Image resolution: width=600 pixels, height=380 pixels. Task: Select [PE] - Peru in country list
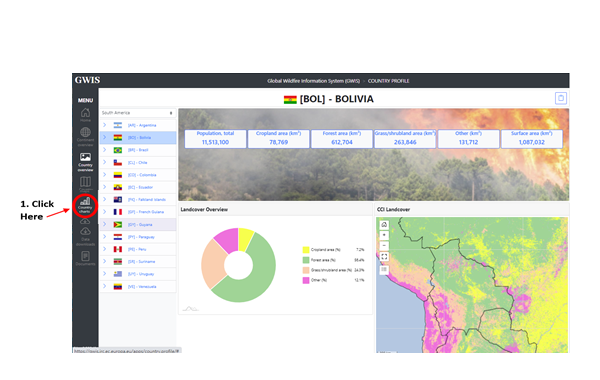click(138, 249)
